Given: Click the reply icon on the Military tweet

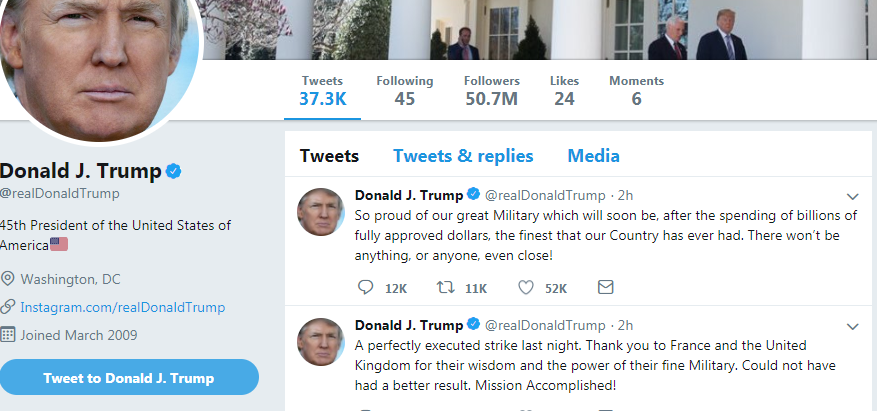Looking at the screenshot, I should 365,287.
